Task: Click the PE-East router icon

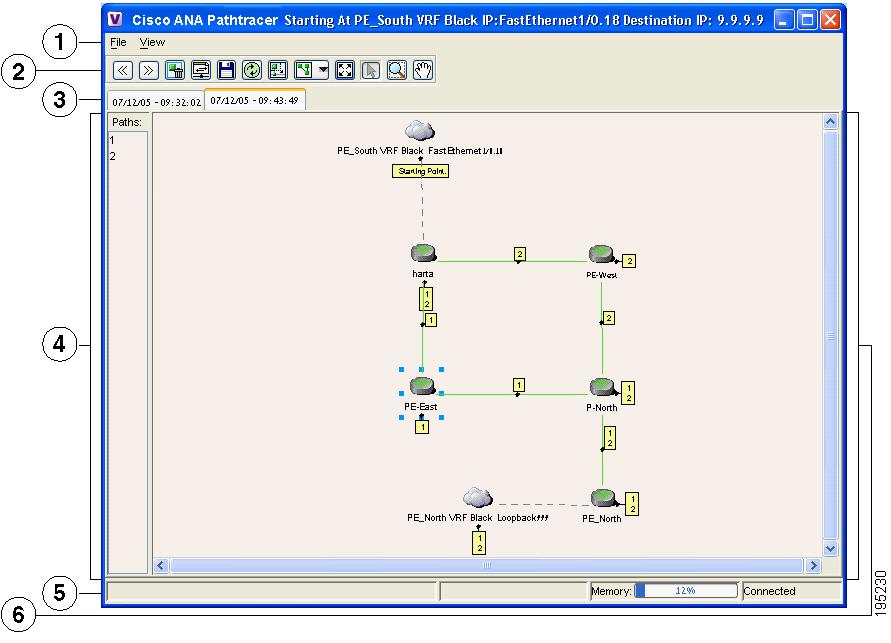Action: click(x=422, y=386)
